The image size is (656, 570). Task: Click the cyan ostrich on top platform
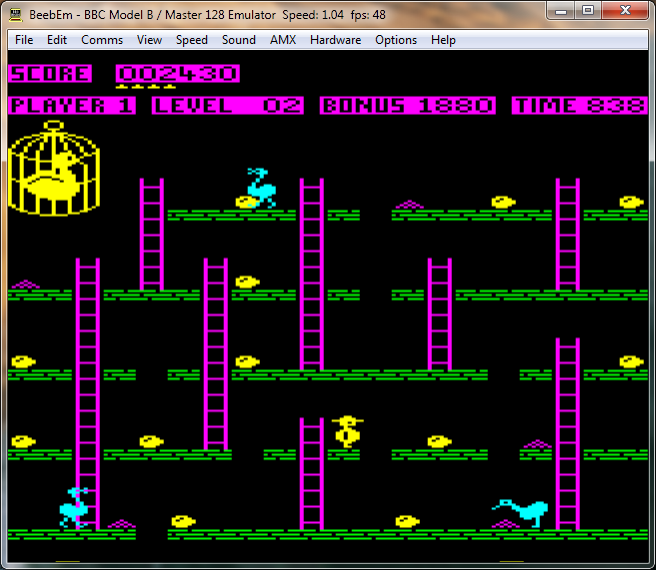tap(261, 187)
